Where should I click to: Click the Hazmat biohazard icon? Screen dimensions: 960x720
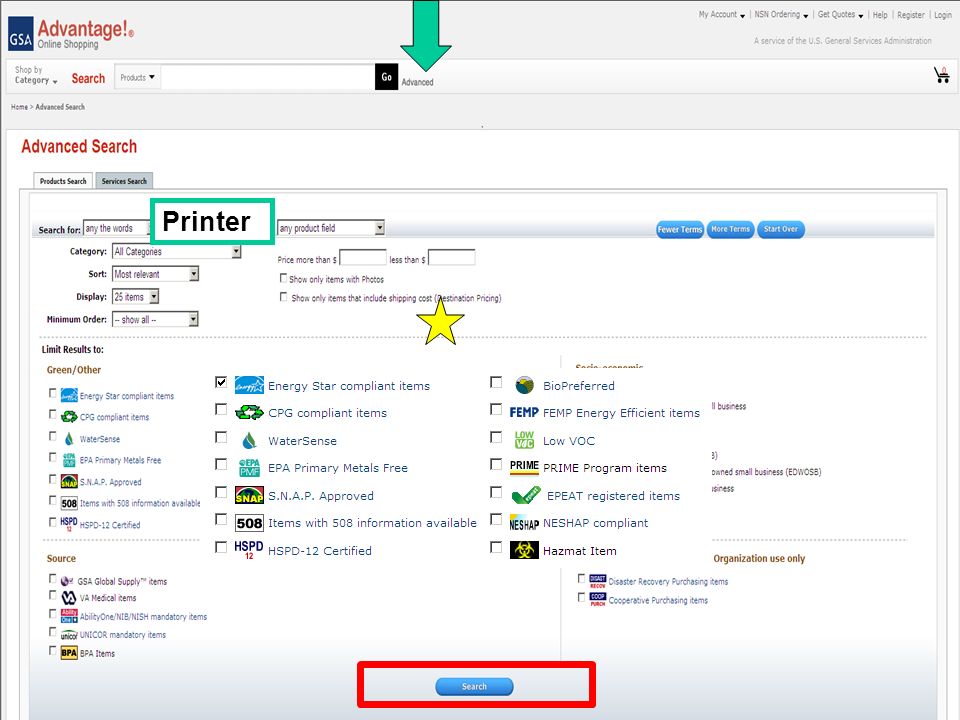pyautogui.click(x=524, y=550)
